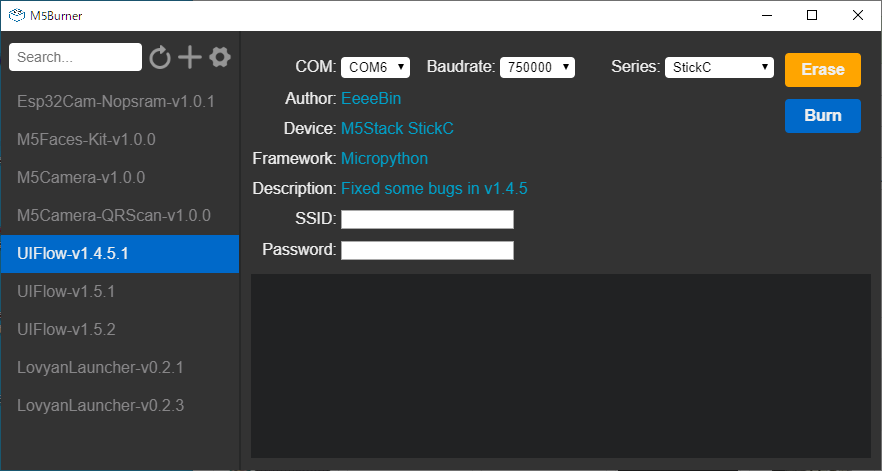Minimize the M5Burner window

[x=766, y=15]
